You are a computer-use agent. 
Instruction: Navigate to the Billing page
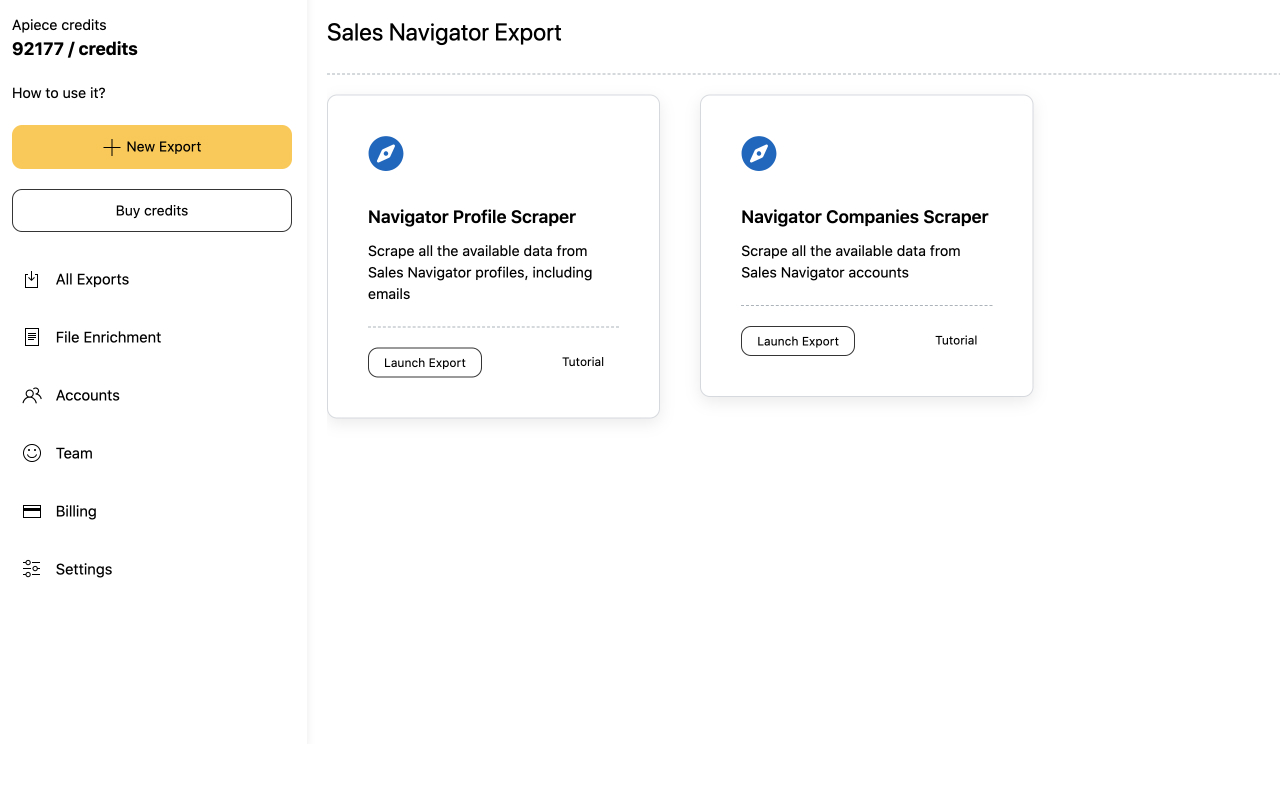(76, 511)
